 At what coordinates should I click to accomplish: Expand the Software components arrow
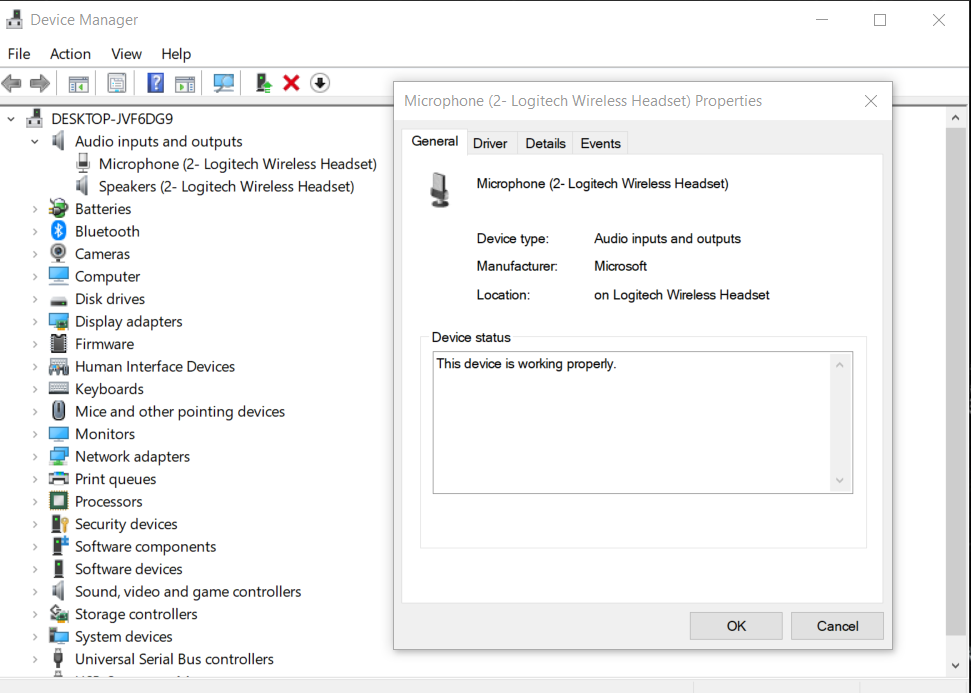point(35,547)
